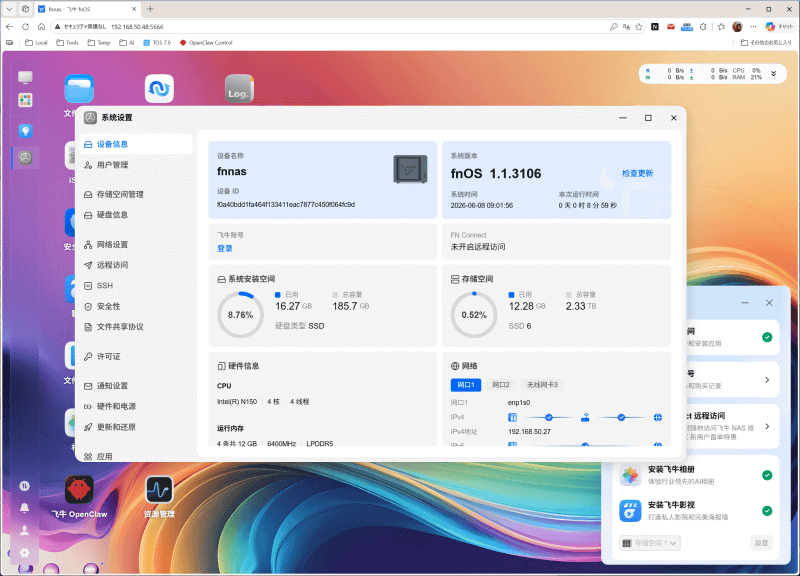Screen dimensions: 800x576
Task: Open the TOS 7.0 bookmark
Action: pyautogui.click(x=157, y=43)
